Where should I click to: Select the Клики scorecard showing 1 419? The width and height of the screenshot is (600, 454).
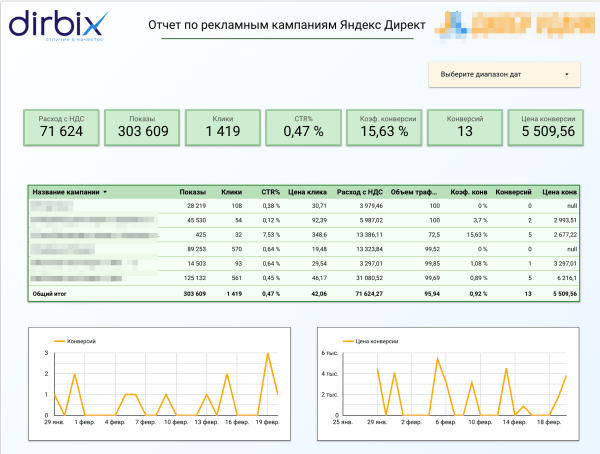tap(222, 125)
